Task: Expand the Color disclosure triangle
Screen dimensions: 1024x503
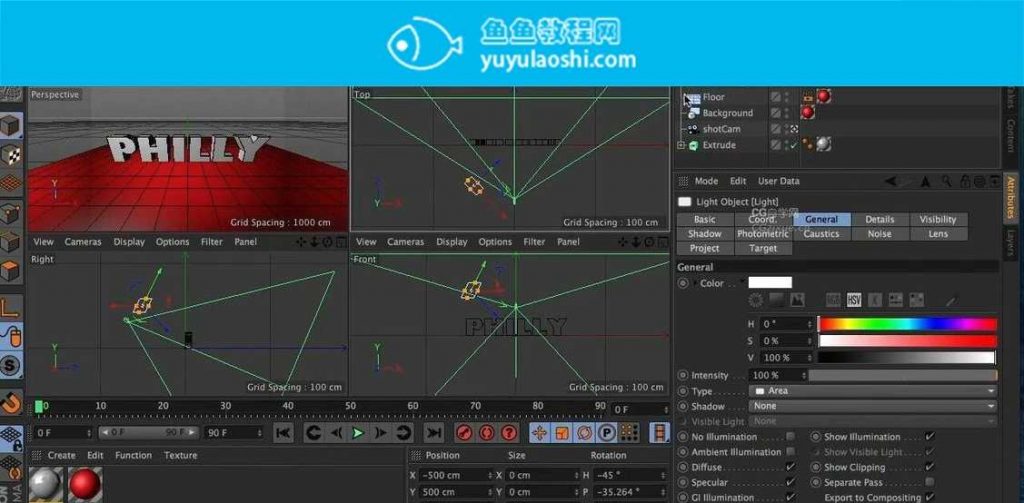Action: [x=695, y=283]
